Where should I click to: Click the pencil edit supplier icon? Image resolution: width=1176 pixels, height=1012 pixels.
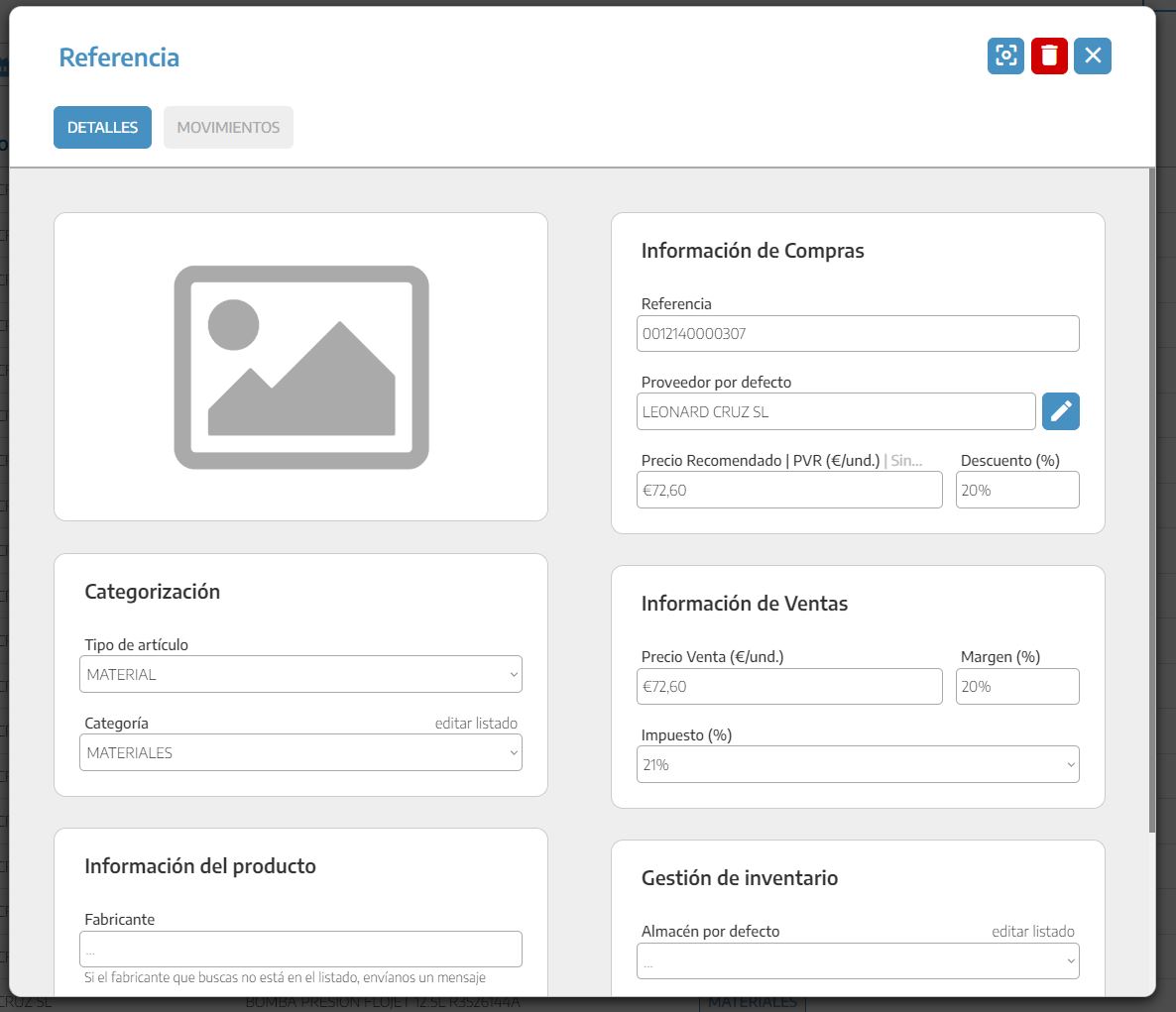pyautogui.click(x=1060, y=411)
